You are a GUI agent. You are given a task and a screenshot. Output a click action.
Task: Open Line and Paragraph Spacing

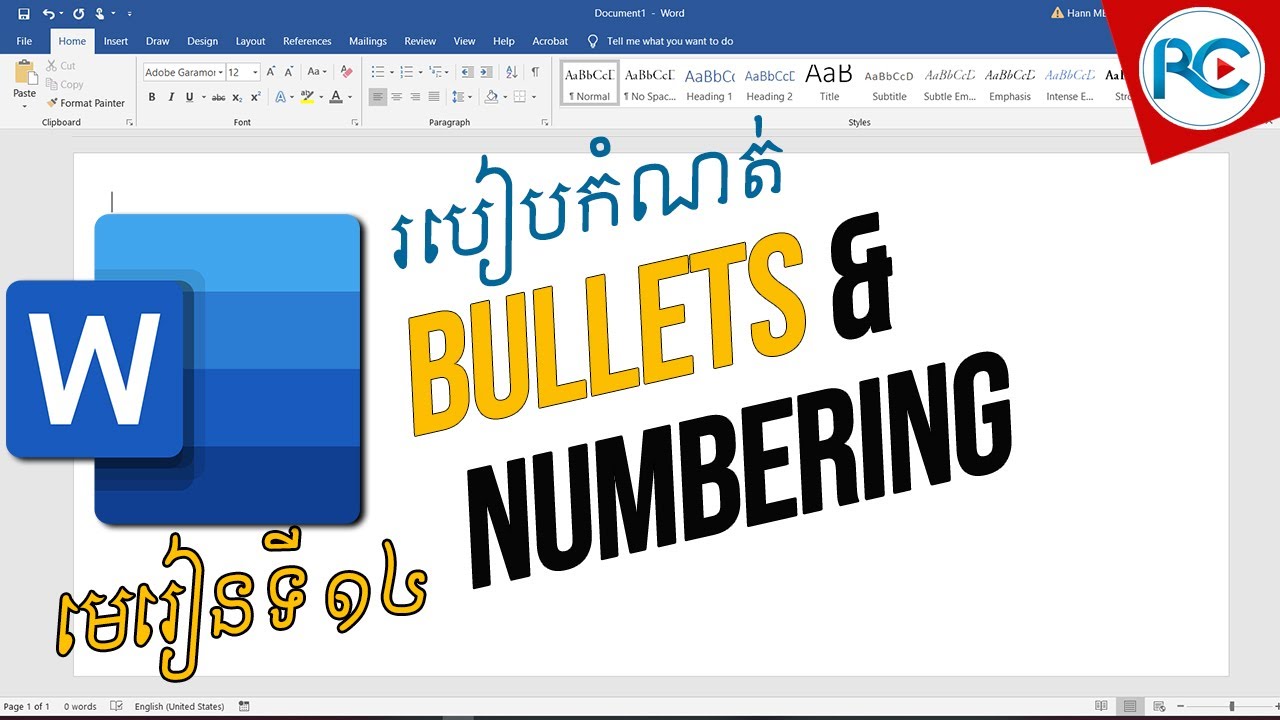tap(458, 97)
